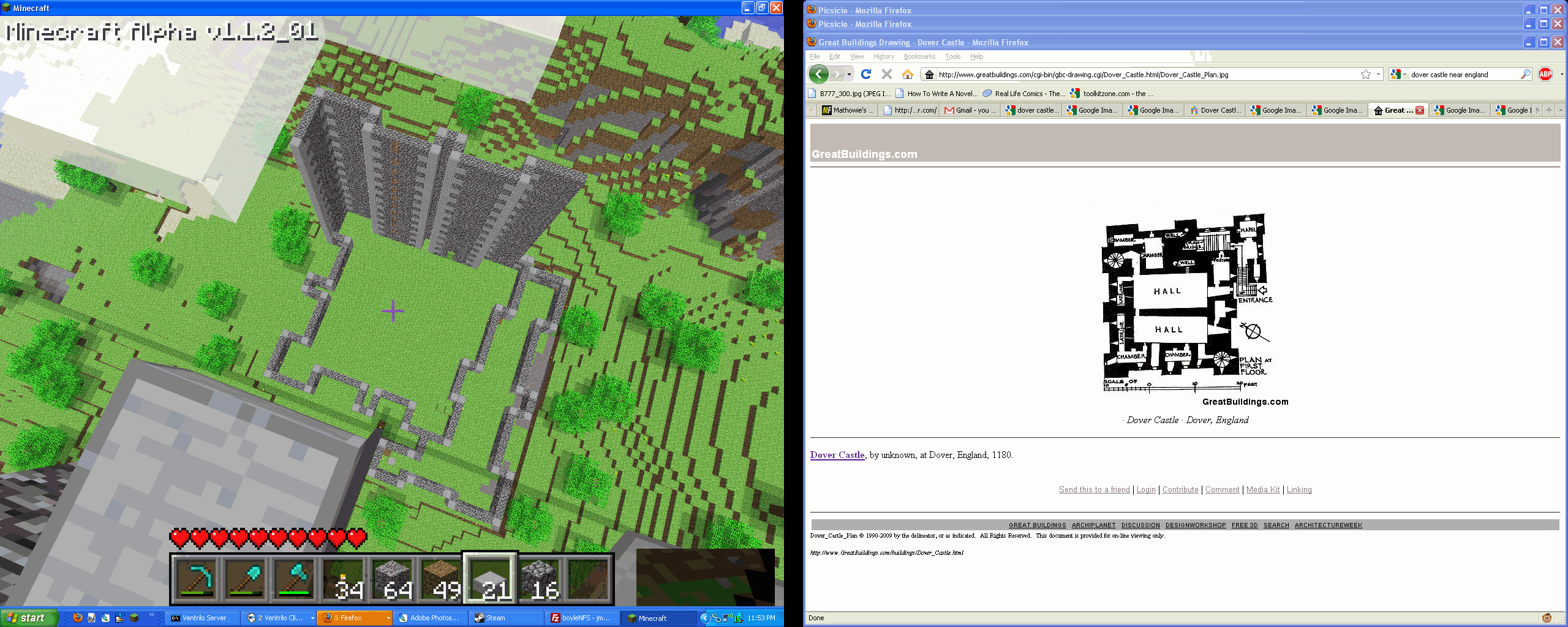The image size is (1568, 627).
Task: Click the magnifier in the search box
Action: (1525, 74)
